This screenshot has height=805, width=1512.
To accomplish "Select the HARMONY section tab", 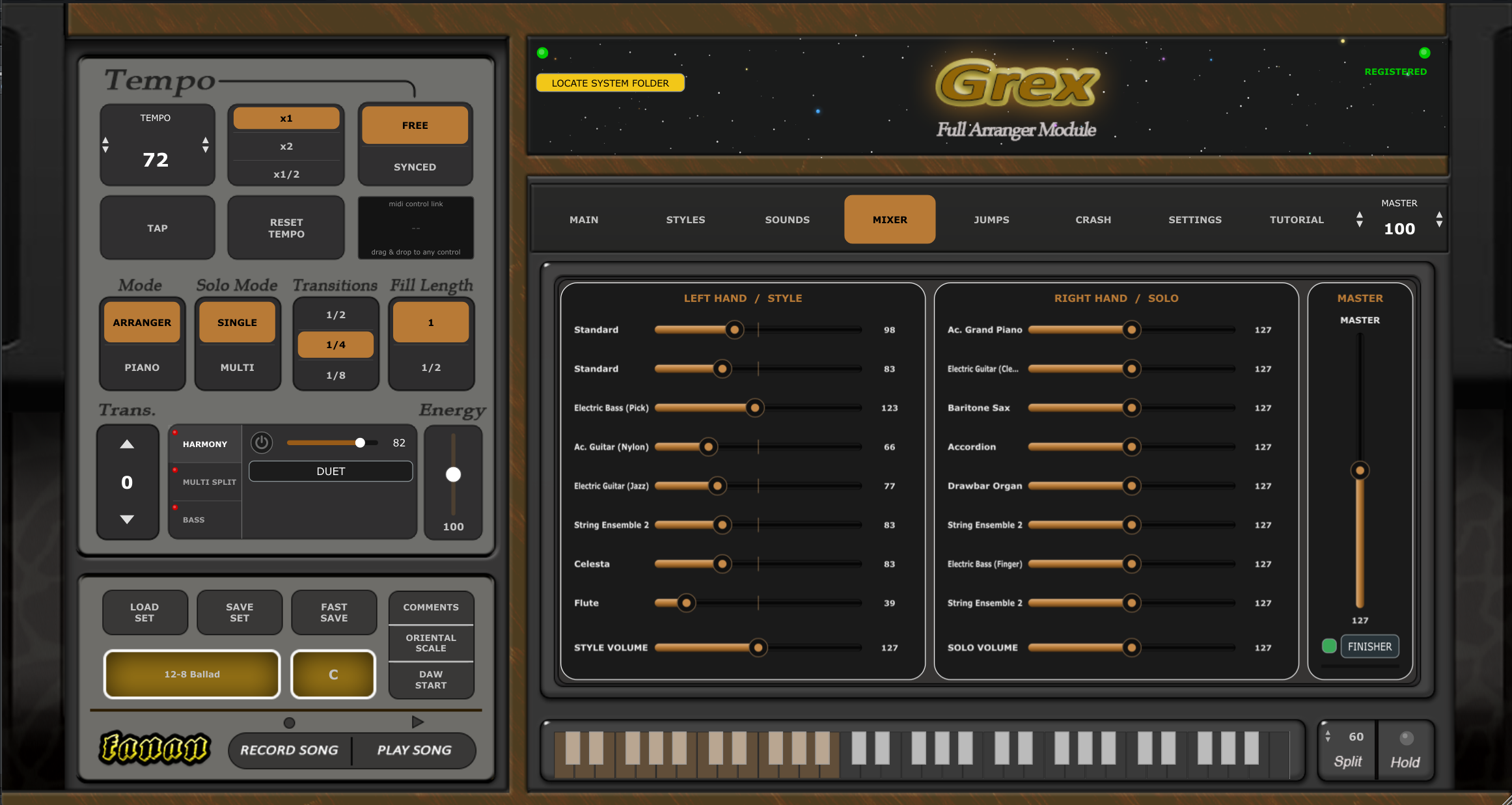I will click(x=205, y=444).
